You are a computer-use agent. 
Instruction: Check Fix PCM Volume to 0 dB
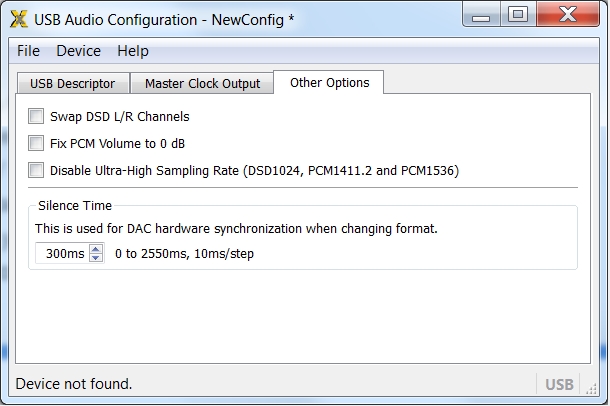pyautogui.click(x=37, y=143)
